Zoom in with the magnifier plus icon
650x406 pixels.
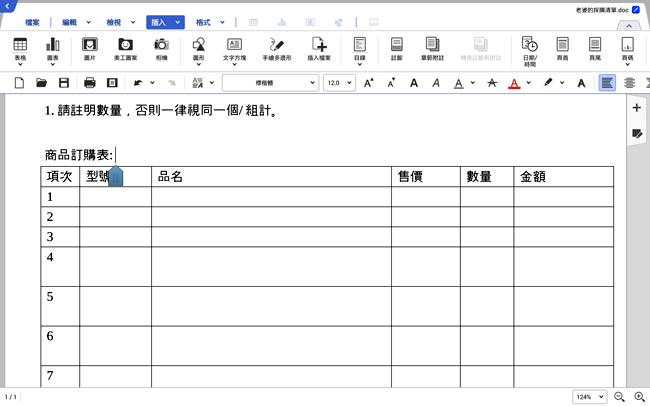tap(640, 397)
